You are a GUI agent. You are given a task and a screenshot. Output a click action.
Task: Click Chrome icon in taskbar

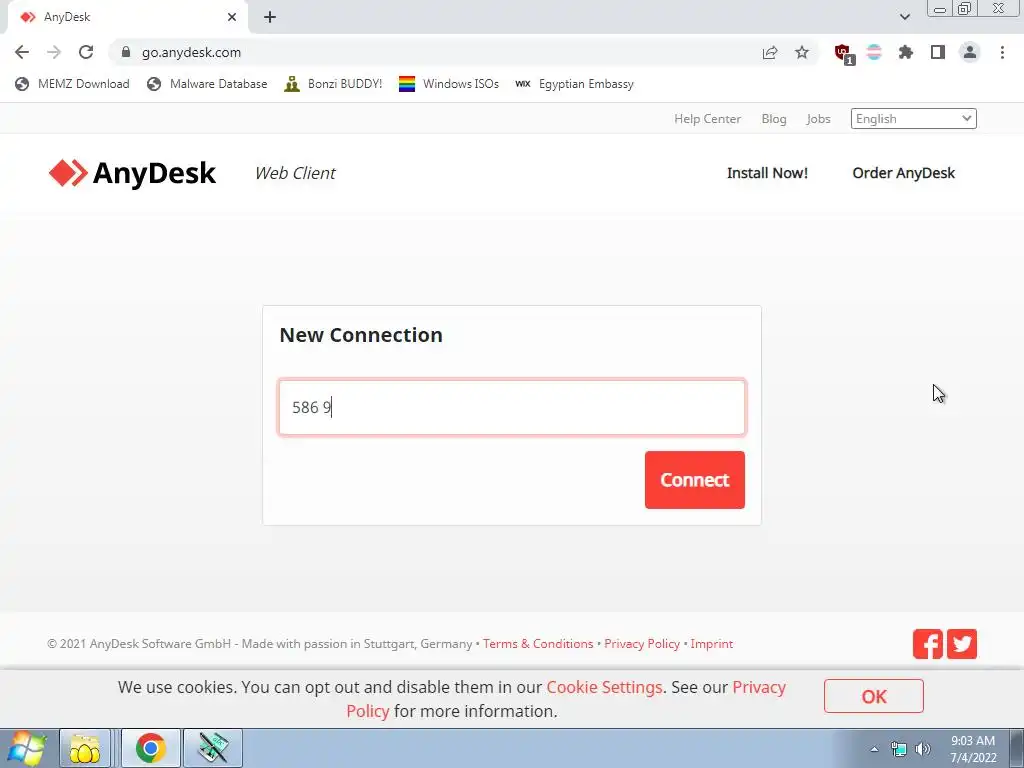pyautogui.click(x=151, y=748)
